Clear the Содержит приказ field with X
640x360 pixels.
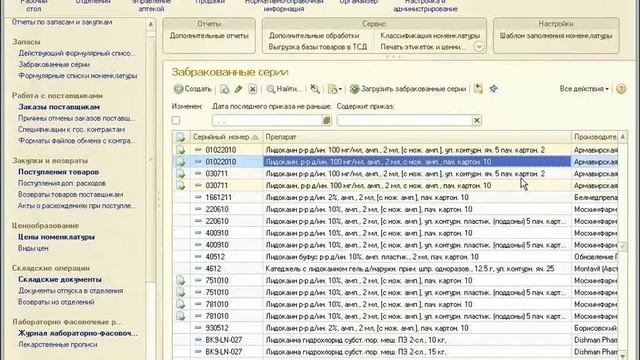[x=477, y=120]
